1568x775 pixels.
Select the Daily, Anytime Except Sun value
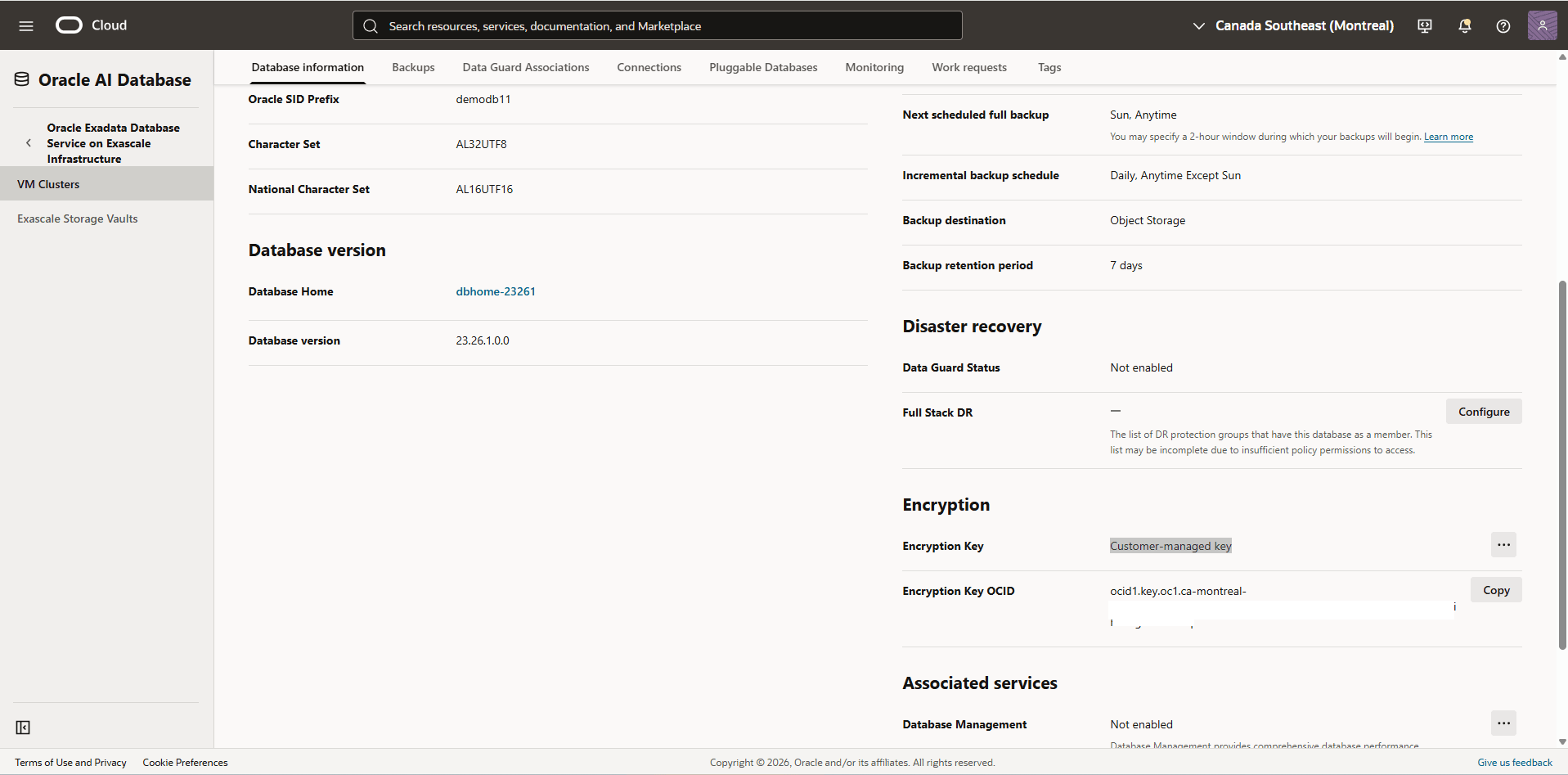pyautogui.click(x=1175, y=175)
